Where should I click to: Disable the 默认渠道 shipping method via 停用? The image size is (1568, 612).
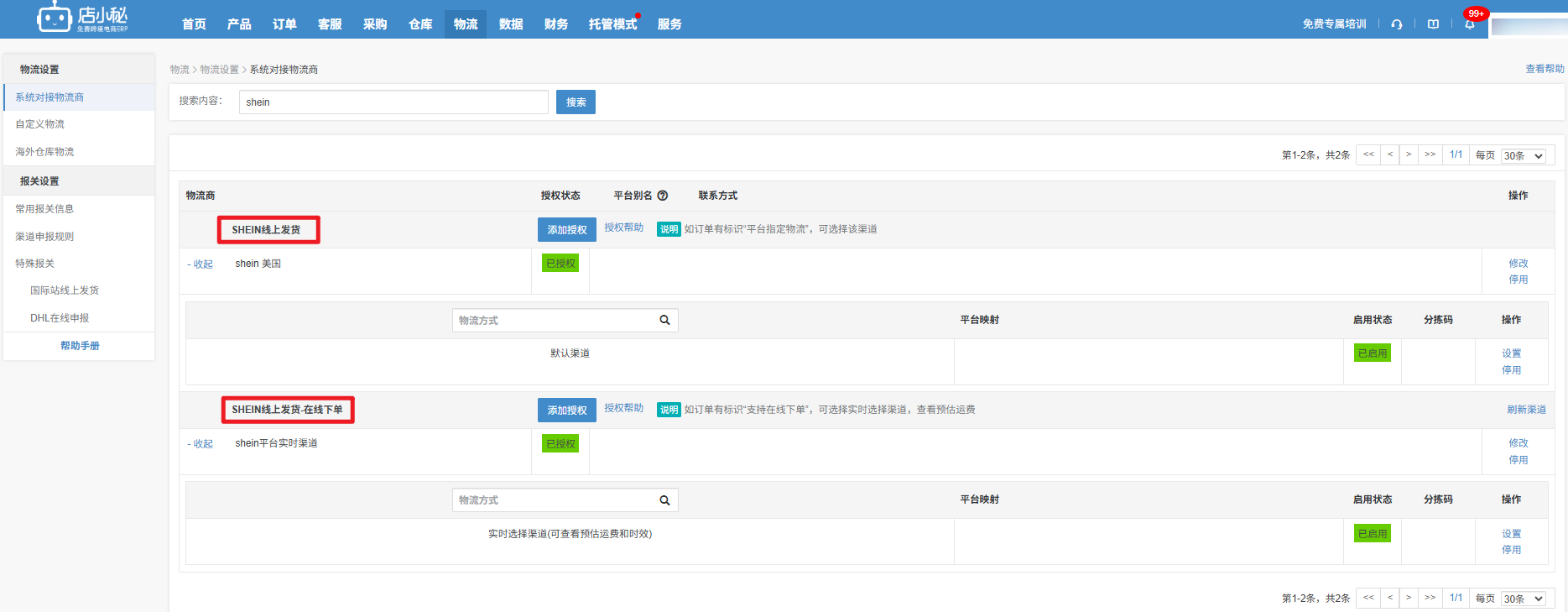coord(1511,370)
